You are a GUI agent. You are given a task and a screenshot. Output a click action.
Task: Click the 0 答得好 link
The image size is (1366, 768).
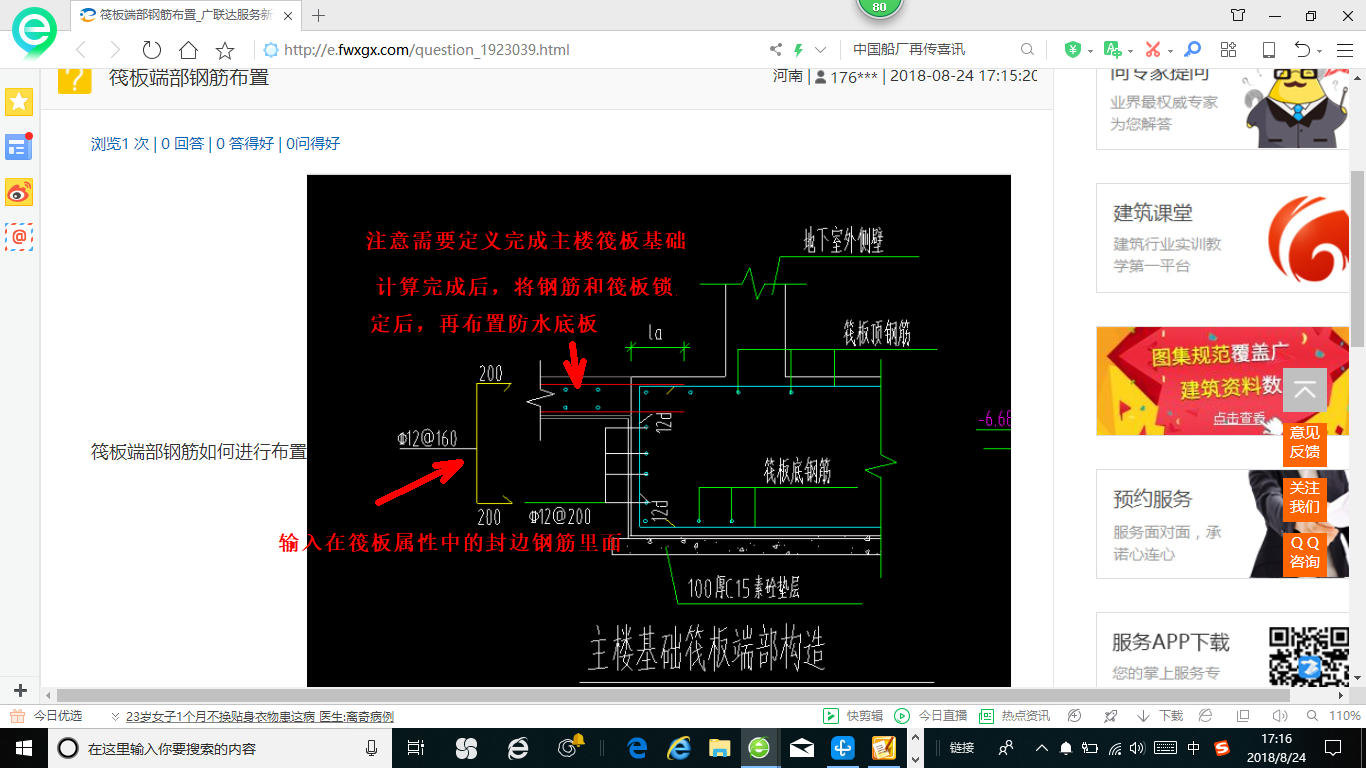245,144
